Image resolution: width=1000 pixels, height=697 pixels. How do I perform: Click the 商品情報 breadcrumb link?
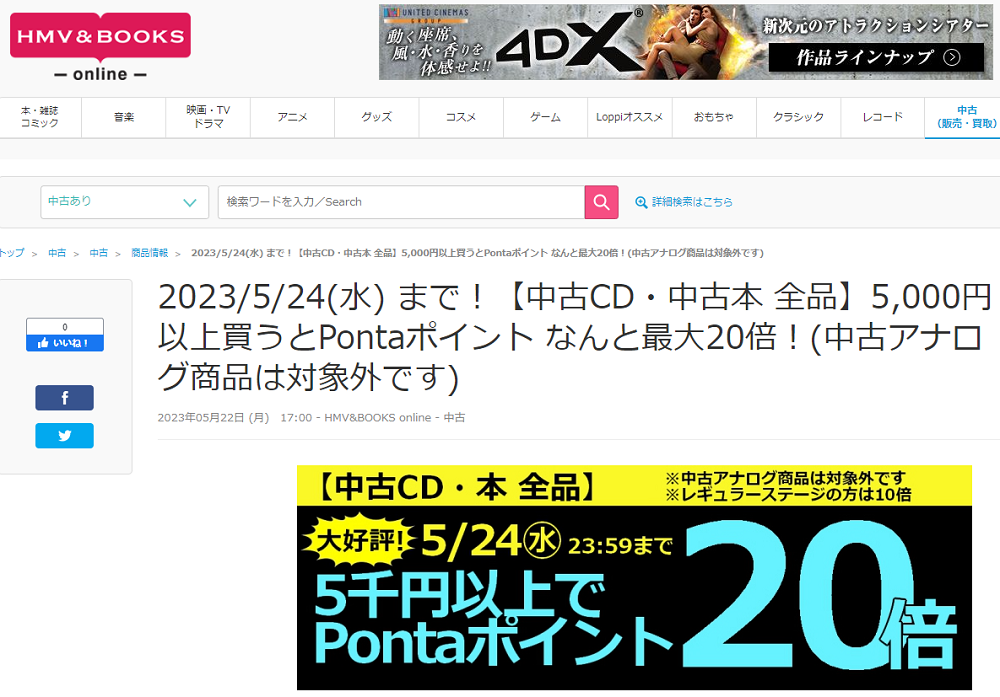pos(150,253)
